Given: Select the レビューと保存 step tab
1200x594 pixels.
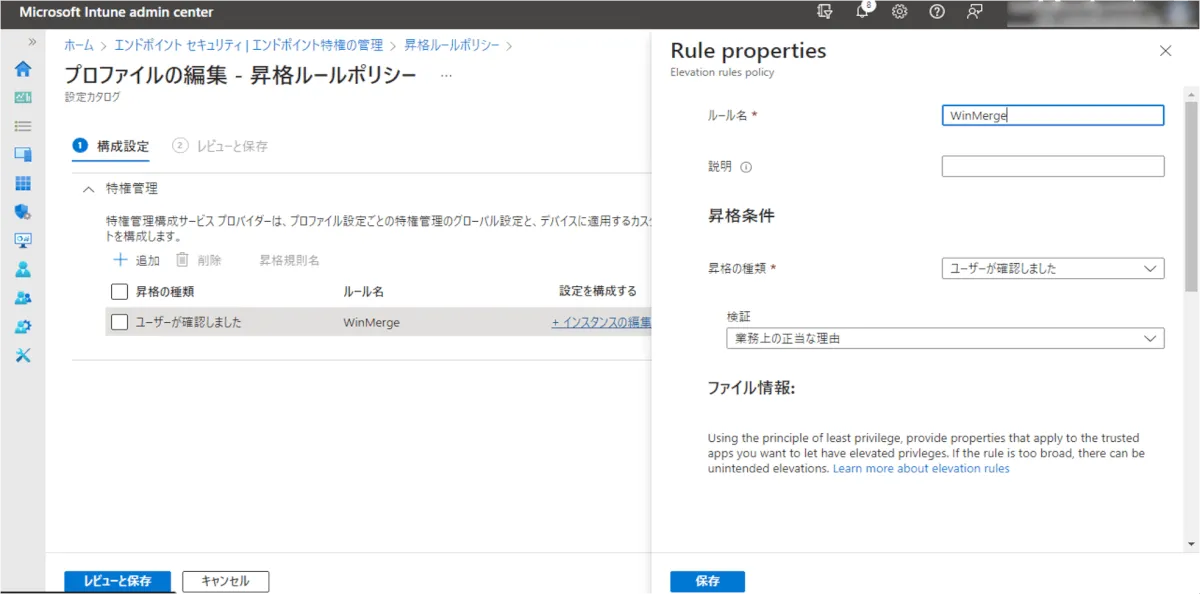Looking at the screenshot, I should click(x=220, y=146).
